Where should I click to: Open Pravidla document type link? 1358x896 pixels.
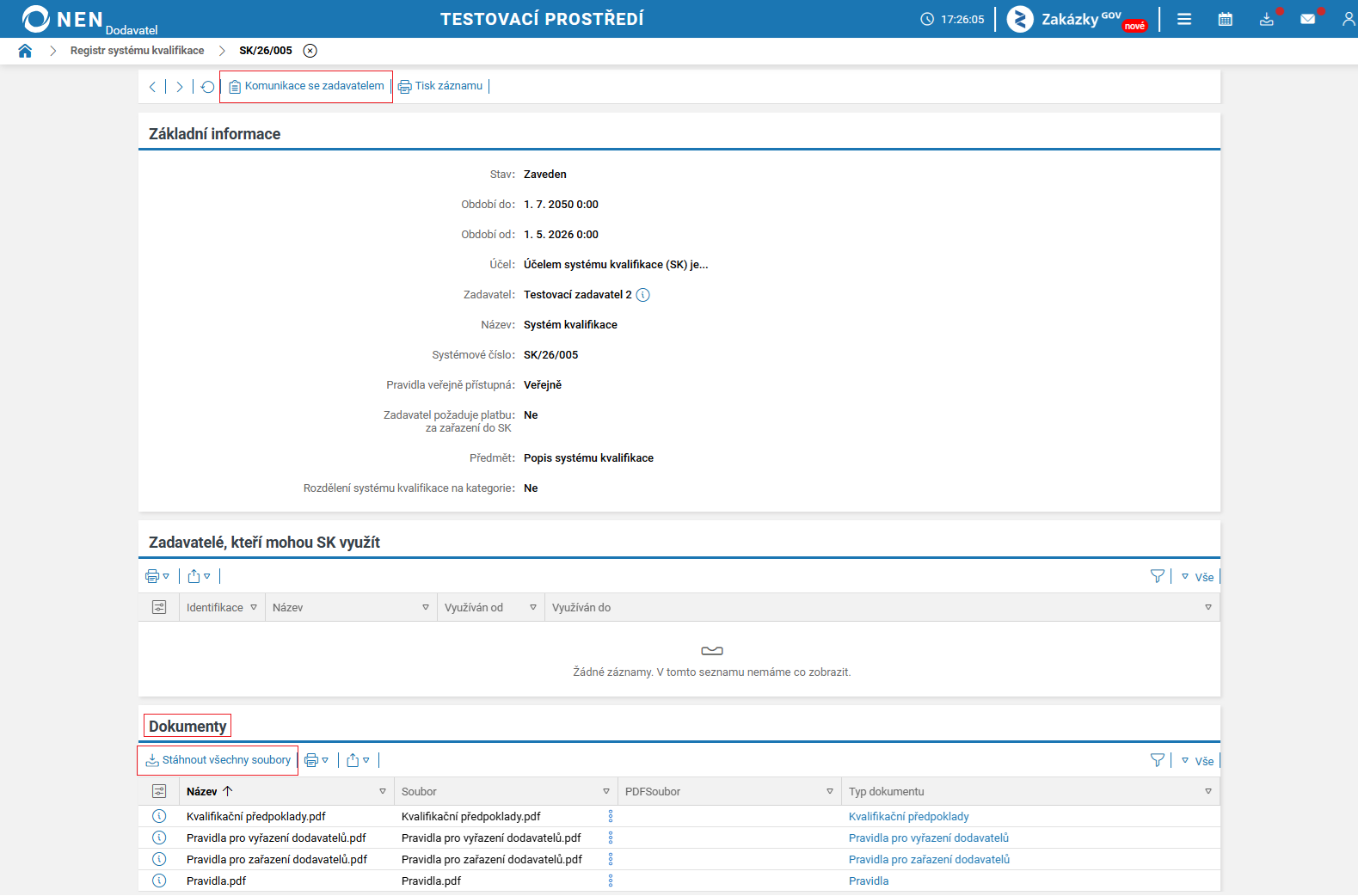click(x=869, y=881)
